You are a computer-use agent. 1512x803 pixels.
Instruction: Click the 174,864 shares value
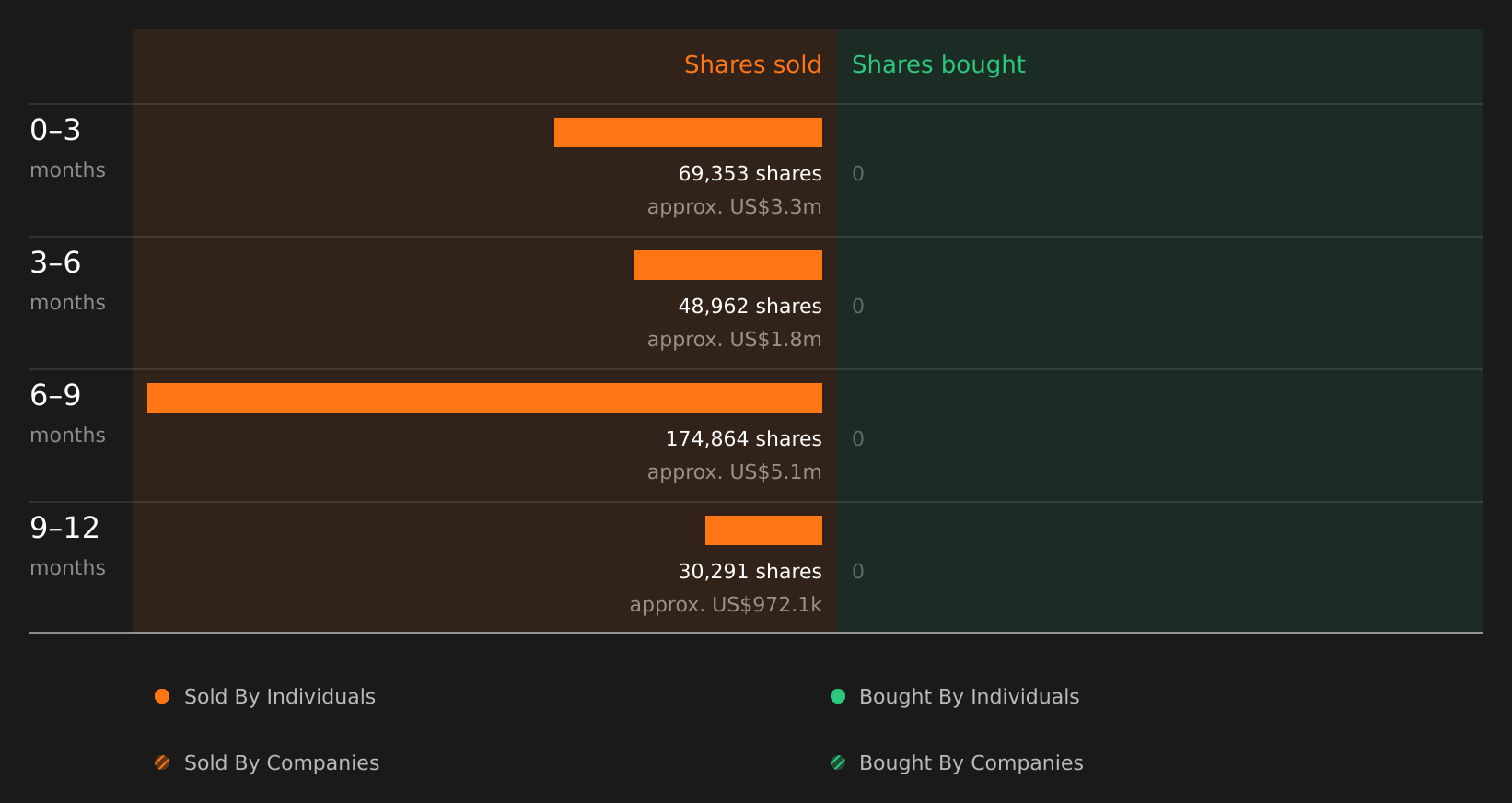coord(744,439)
